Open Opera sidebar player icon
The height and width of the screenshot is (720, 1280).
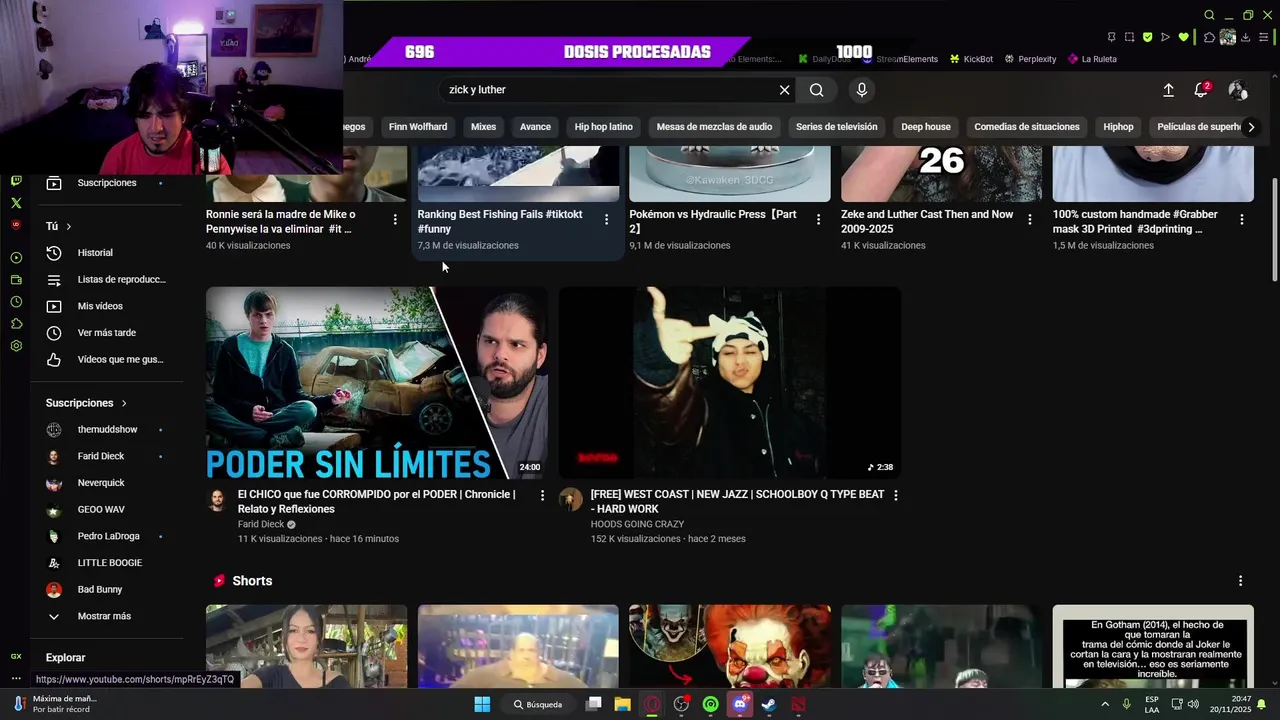point(16,258)
